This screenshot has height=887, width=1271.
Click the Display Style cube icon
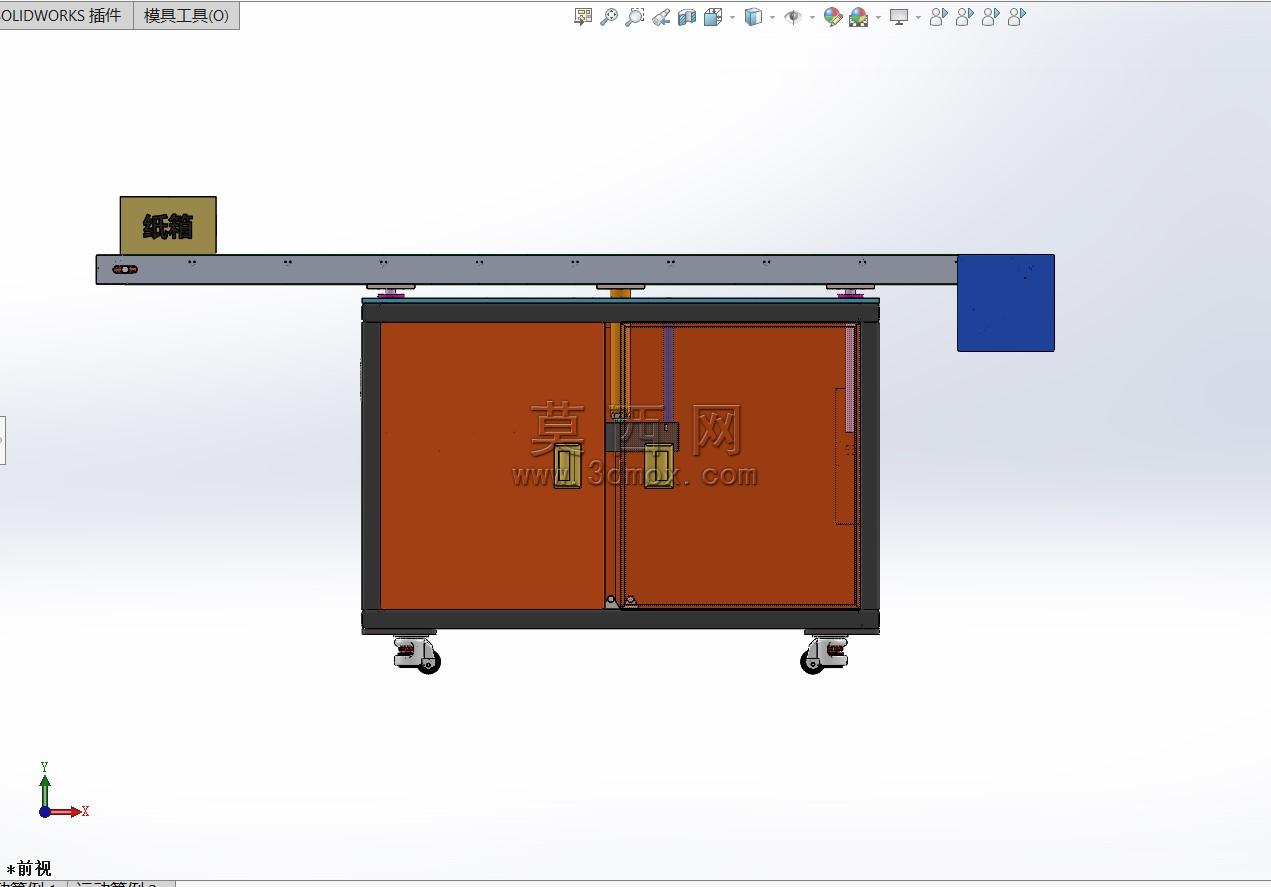click(x=754, y=17)
